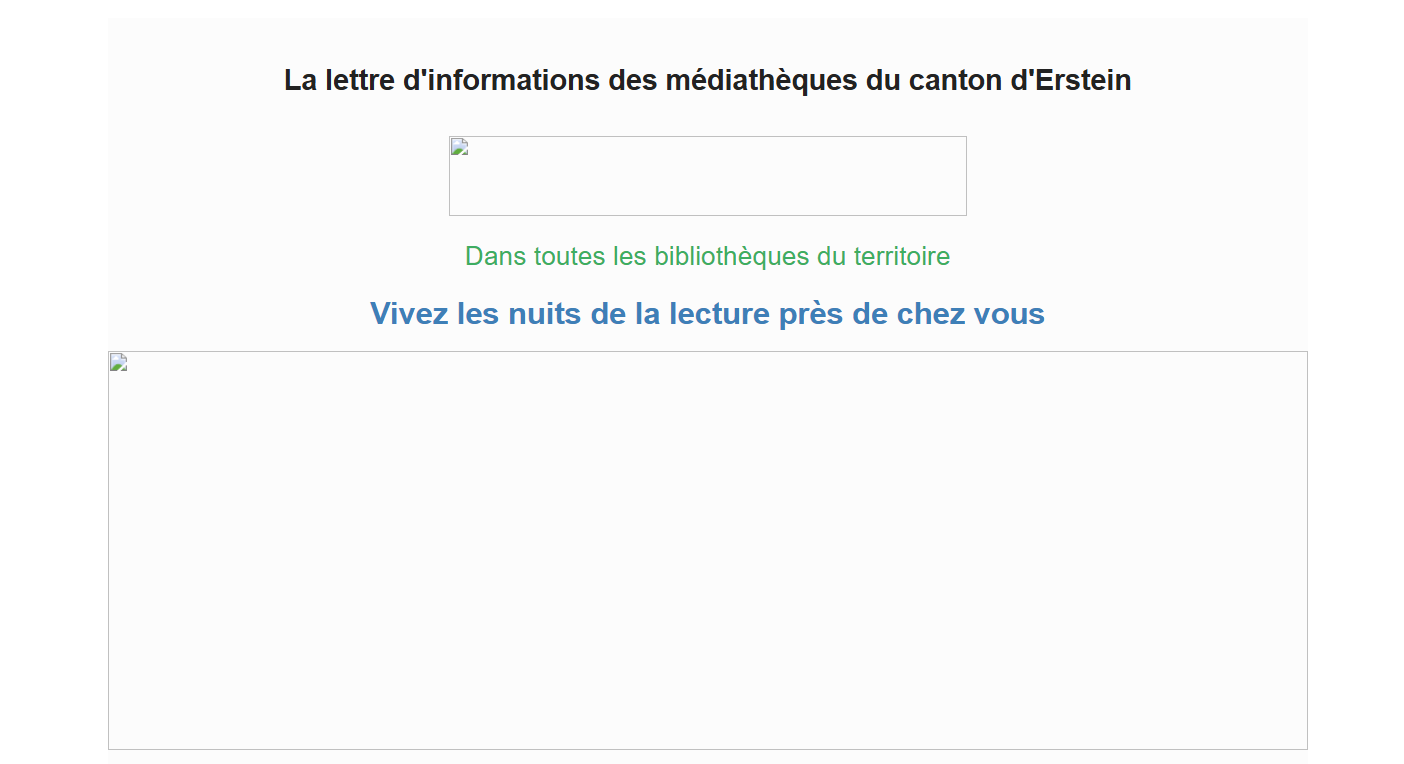Screen dimensions: 1404x764
Task: Click the broken image icon of large lower image
Action: pyautogui.click(x=119, y=362)
